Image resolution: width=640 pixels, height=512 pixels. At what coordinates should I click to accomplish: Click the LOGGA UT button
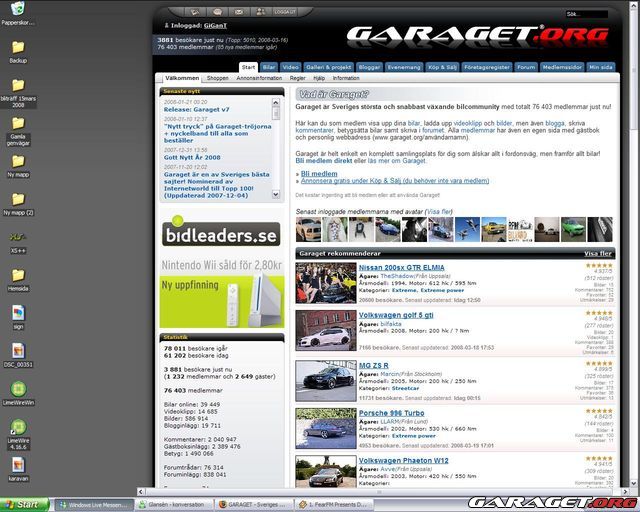tap(285, 12)
